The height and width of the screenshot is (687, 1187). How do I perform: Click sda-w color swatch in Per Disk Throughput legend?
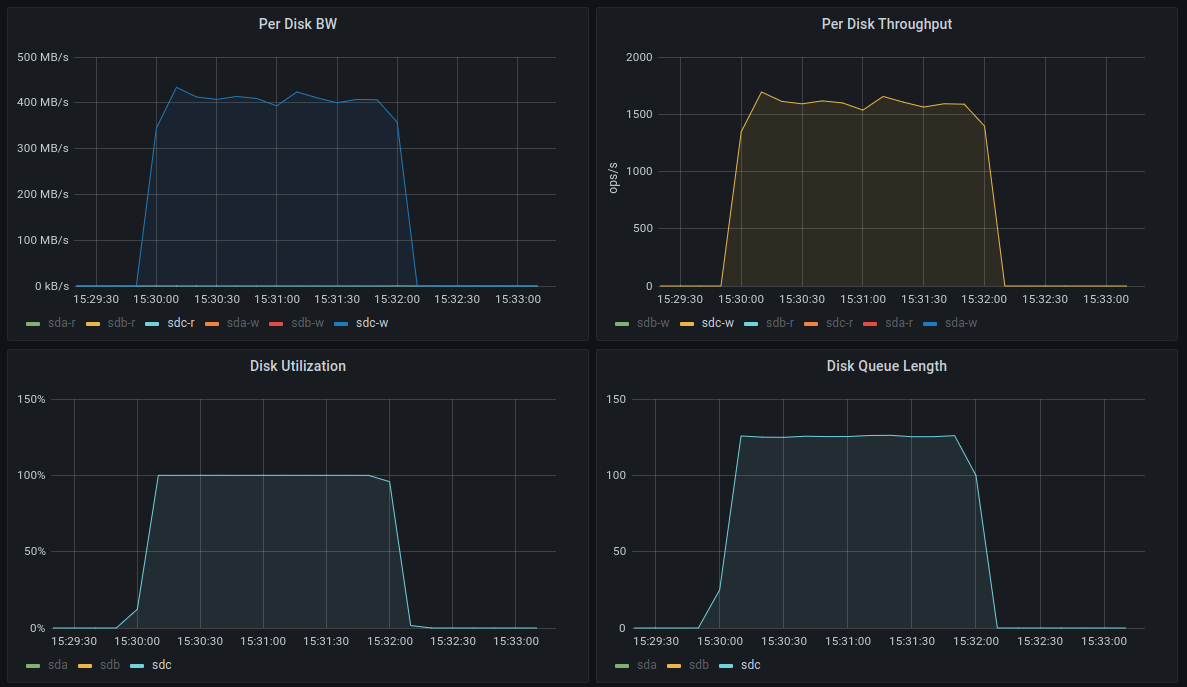[930, 323]
